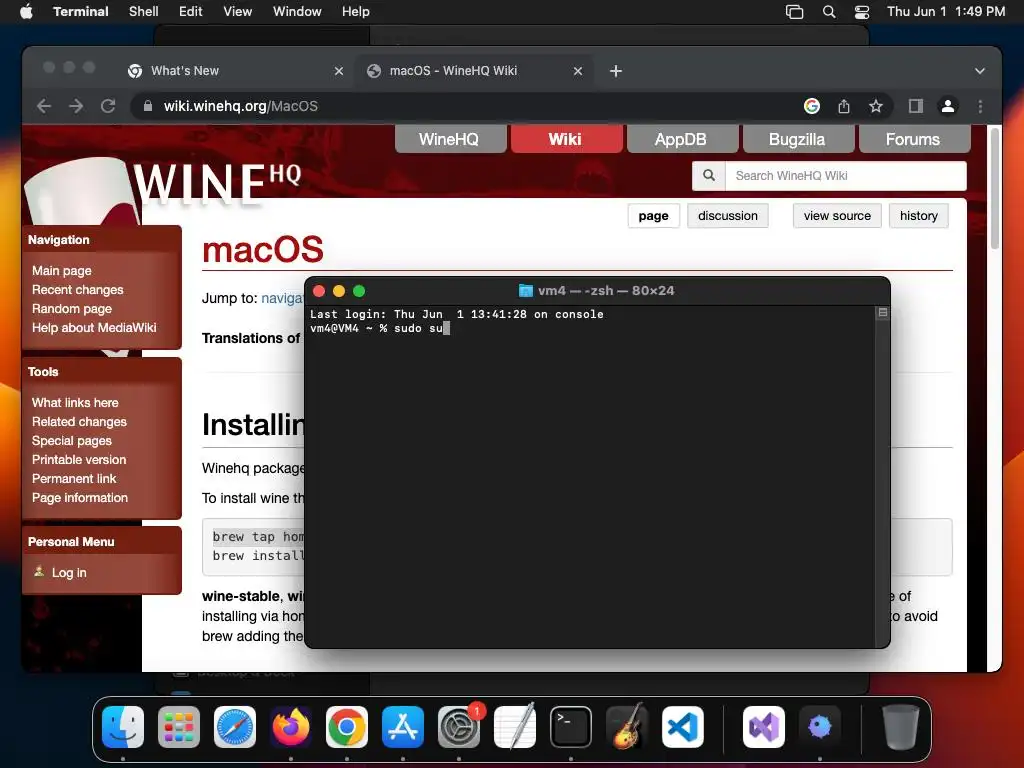
Task: Bookmark this page with star icon
Action: click(x=876, y=106)
